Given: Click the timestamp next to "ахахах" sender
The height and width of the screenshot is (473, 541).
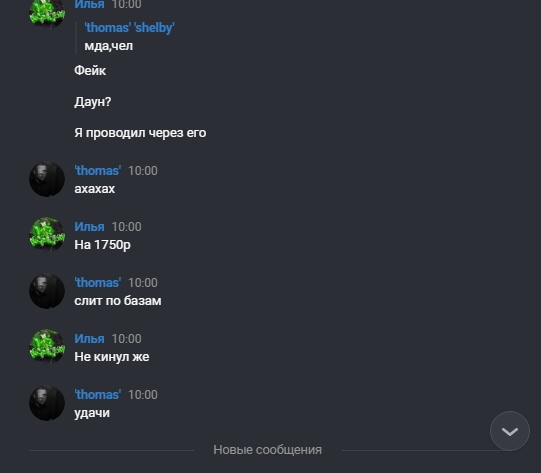Looking at the screenshot, I should pyautogui.click(x=143, y=171).
